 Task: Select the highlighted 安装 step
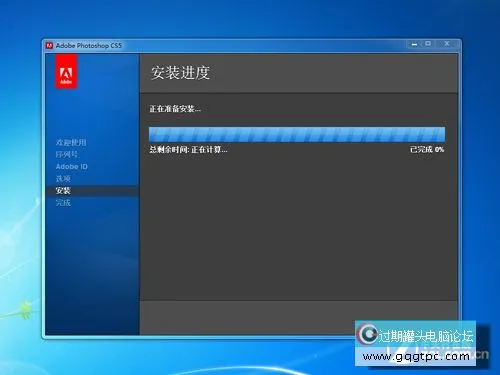92,191
